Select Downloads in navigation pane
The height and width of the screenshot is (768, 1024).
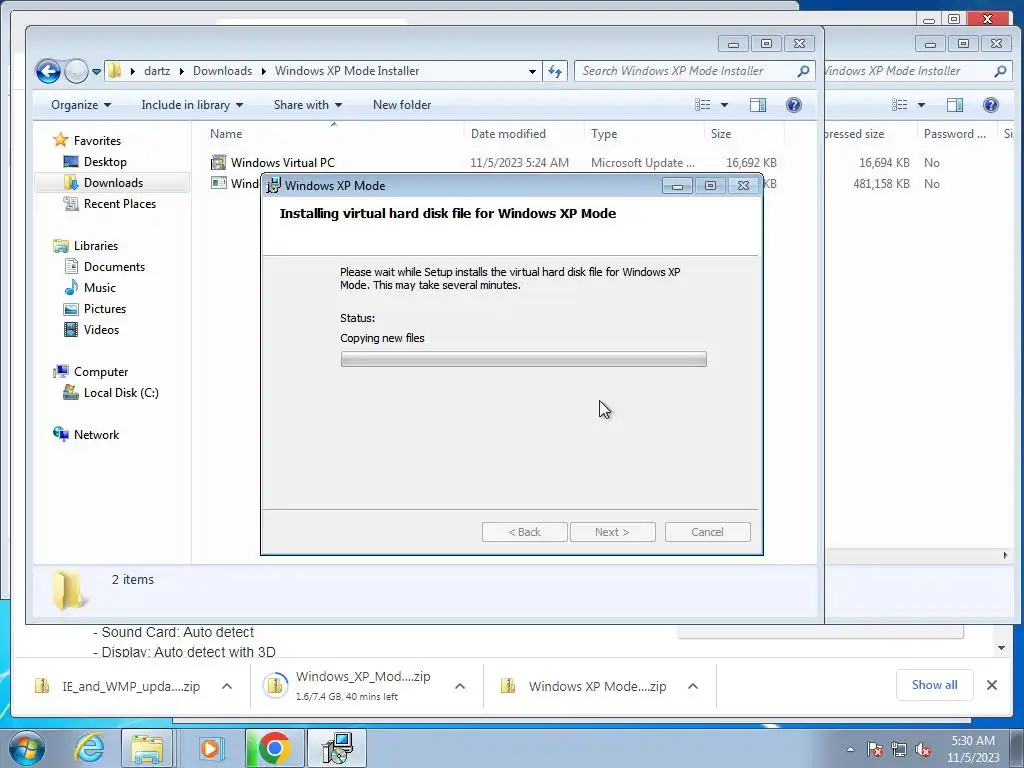112,183
